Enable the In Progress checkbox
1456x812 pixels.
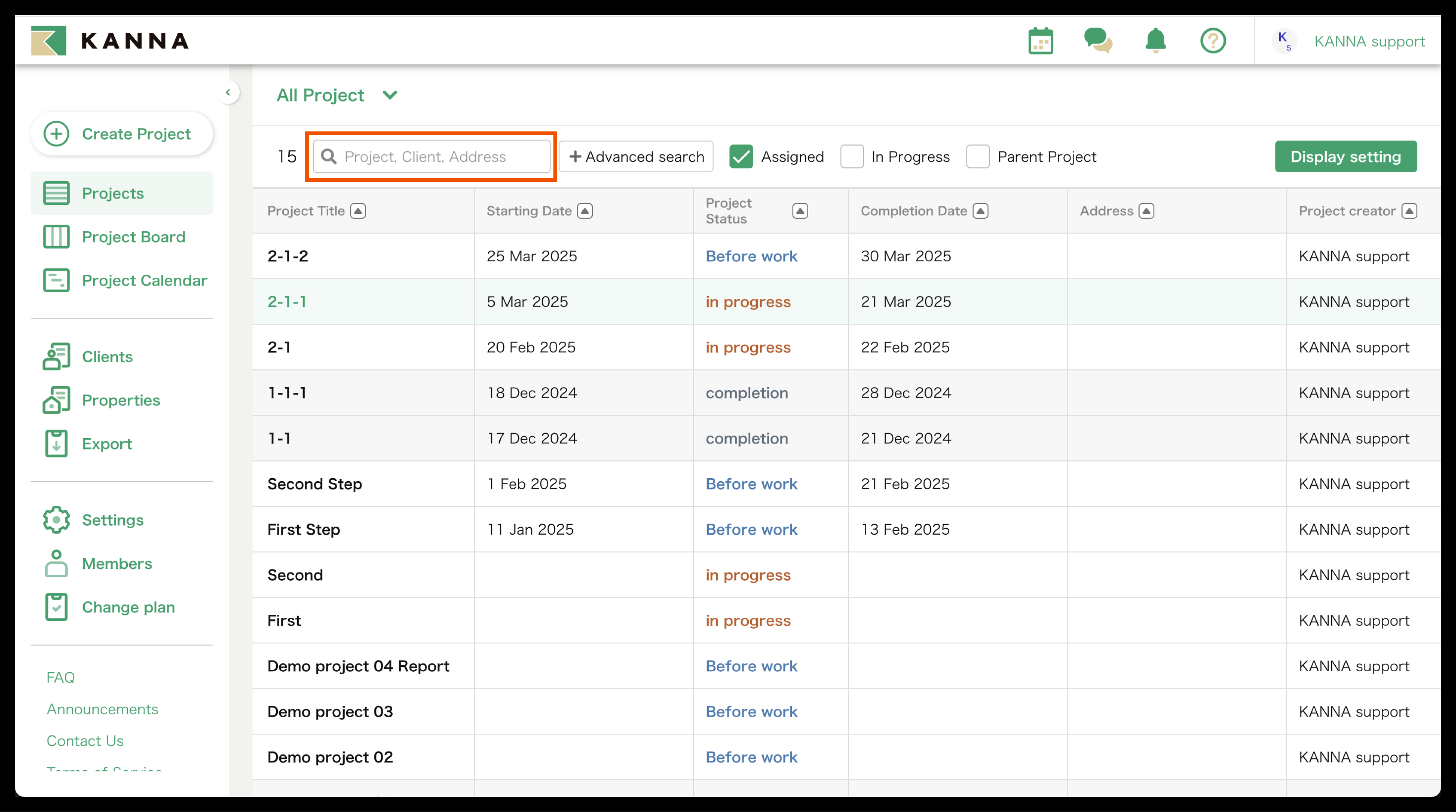852,157
